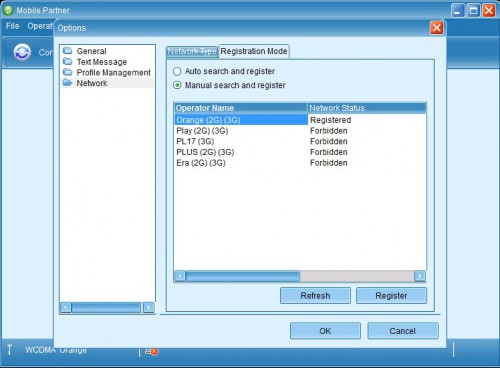Open the Profile Management folder icon
The width and height of the screenshot is (500, 368).
coord(68,72)
